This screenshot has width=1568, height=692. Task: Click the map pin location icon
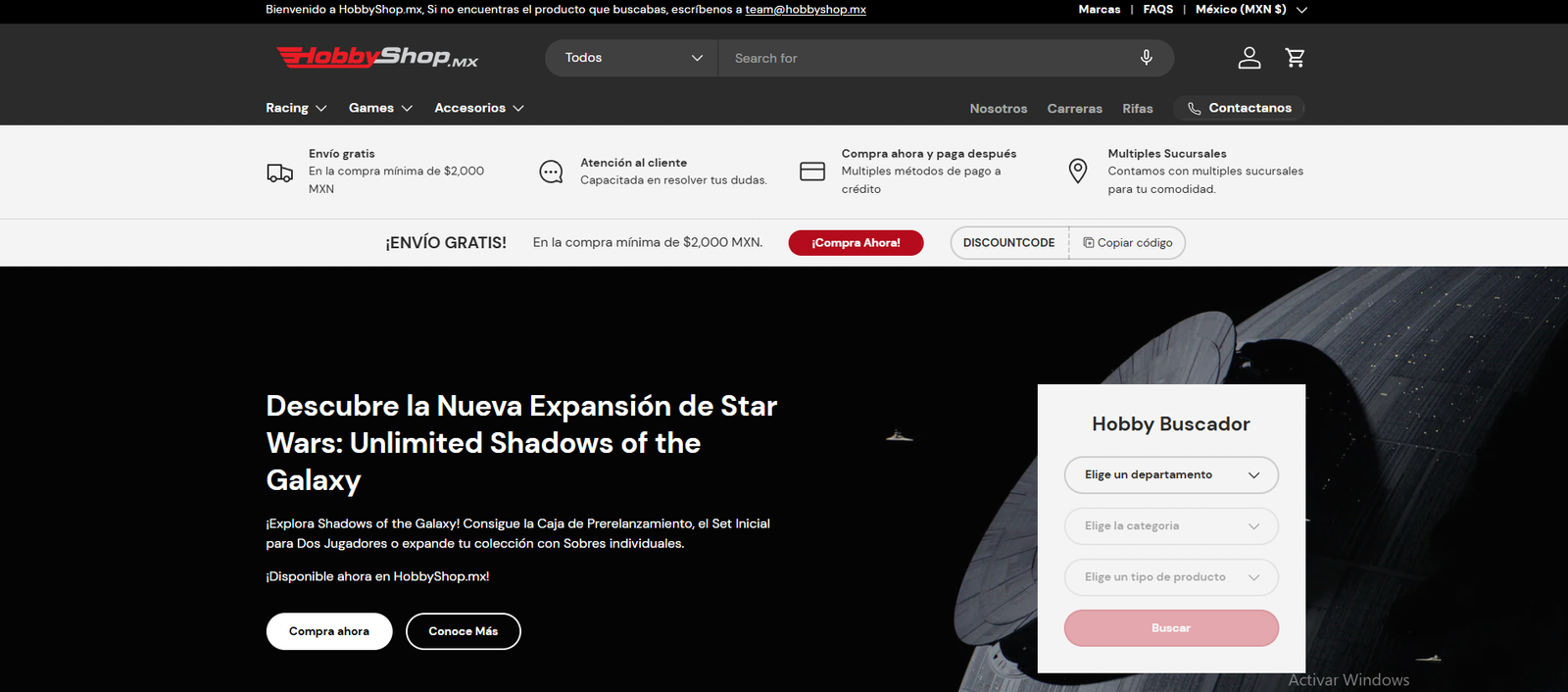click(1078, 172)
